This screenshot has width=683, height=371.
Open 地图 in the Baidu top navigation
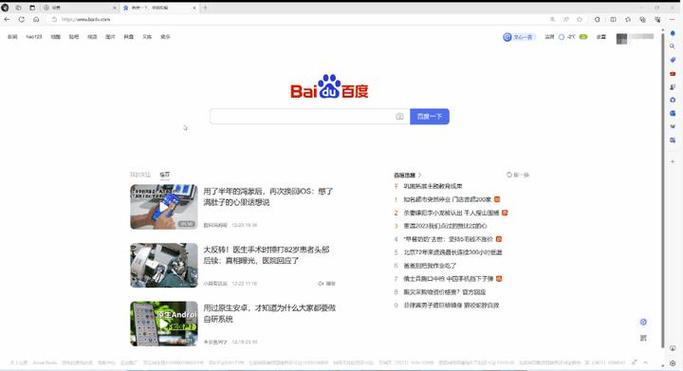[56, 37]
